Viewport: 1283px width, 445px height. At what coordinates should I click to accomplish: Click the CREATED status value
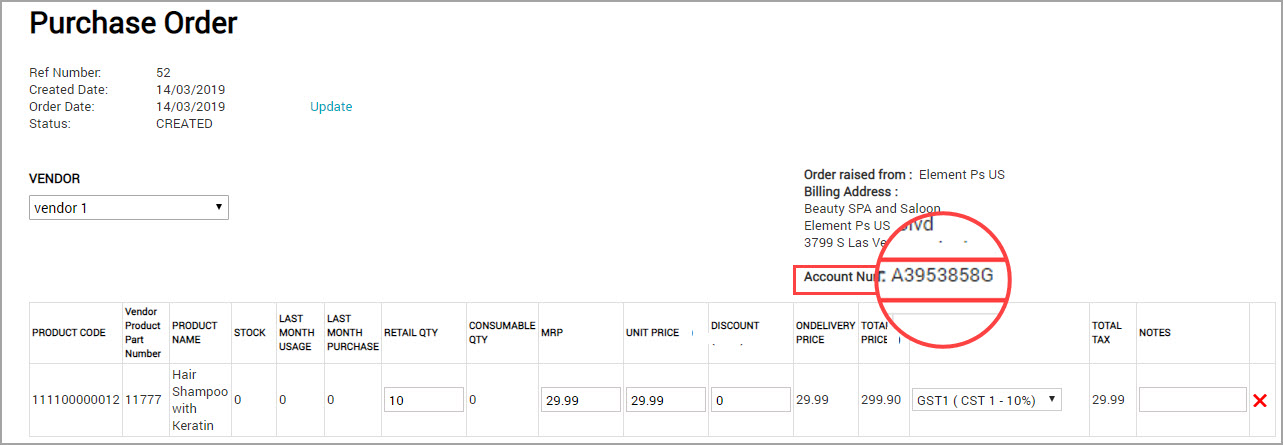[x=184, y=124]
